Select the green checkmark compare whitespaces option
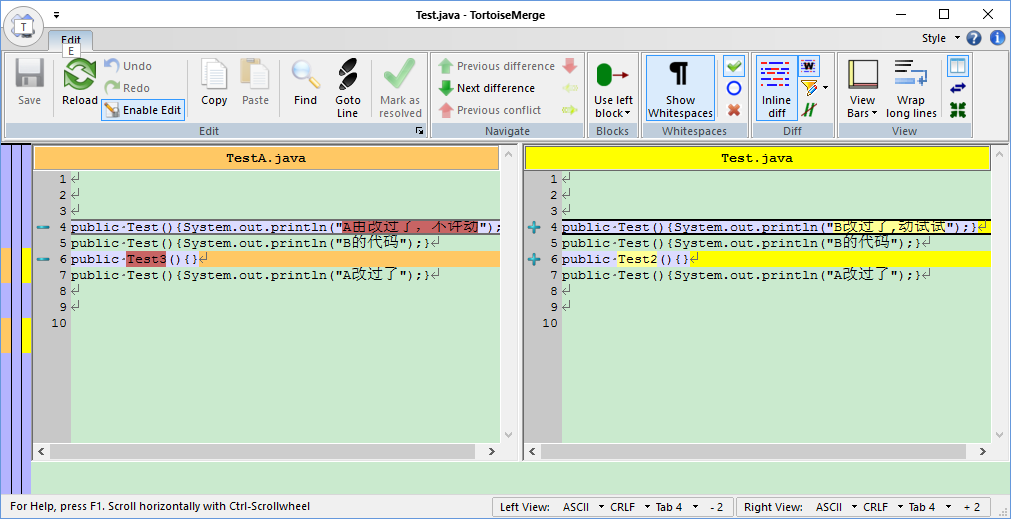The image size is (1011, 519). pyautogui.click(x=734, y=66)
